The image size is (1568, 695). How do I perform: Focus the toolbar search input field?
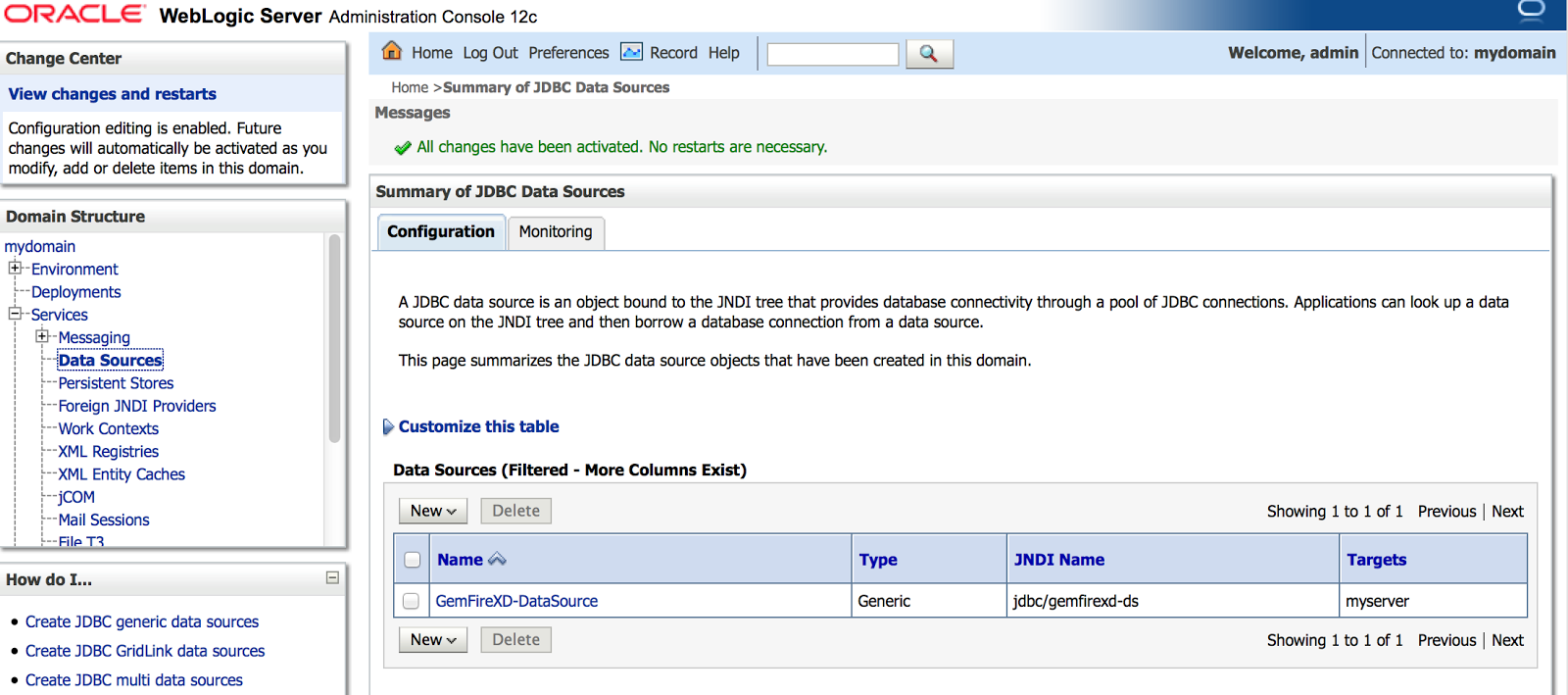pos(833,54)
